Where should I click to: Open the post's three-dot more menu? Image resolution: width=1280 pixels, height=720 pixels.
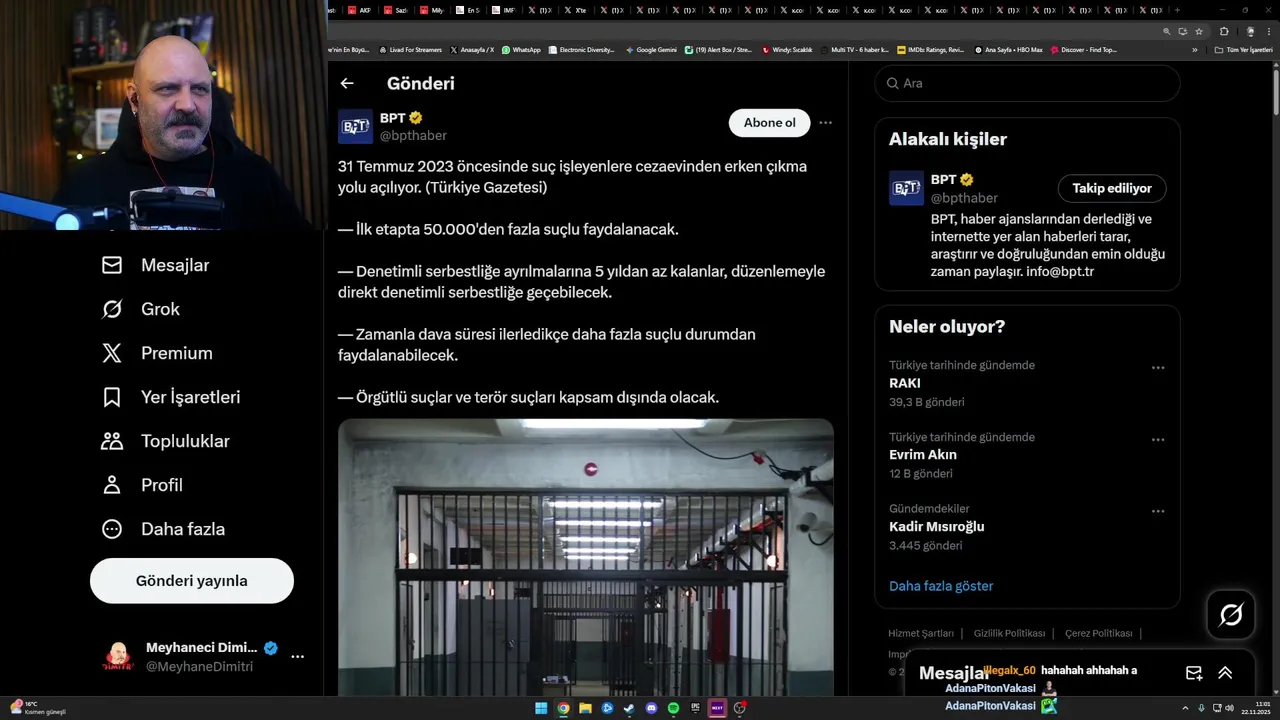click(825, 123)
